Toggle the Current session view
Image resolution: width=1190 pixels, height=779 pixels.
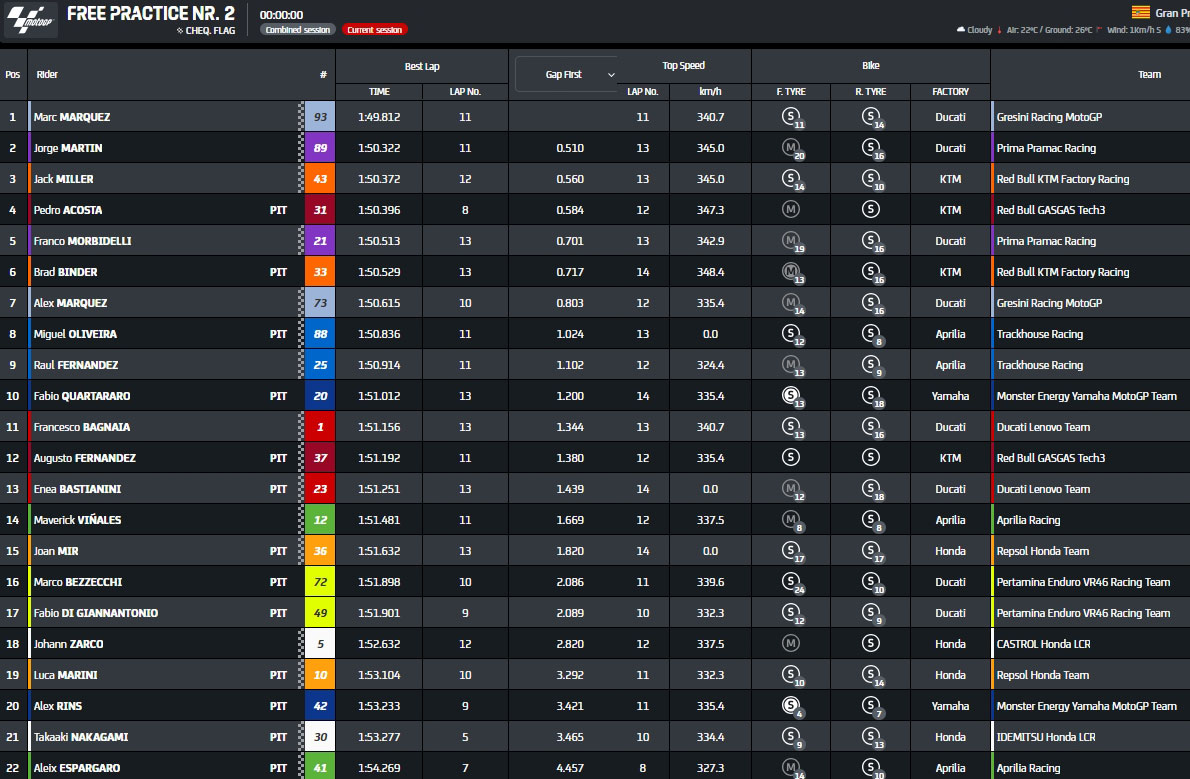click(x=374, y=30)
